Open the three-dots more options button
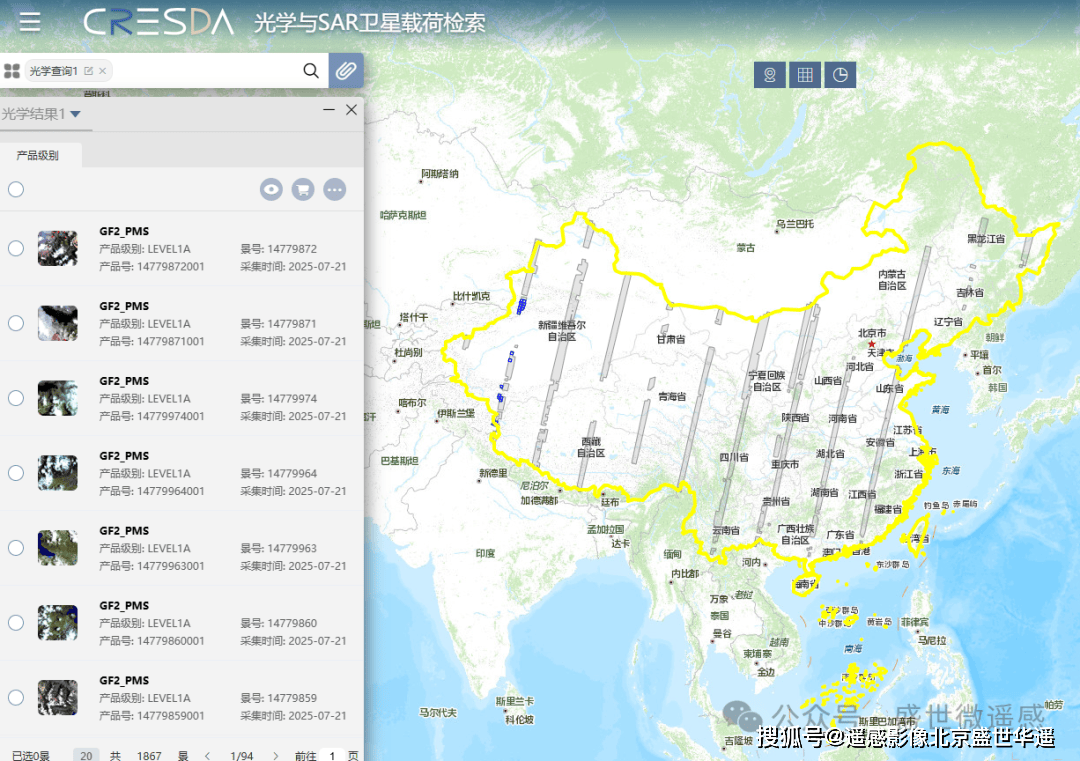This screenshot has height=761, width=1080. coord(334,189)
